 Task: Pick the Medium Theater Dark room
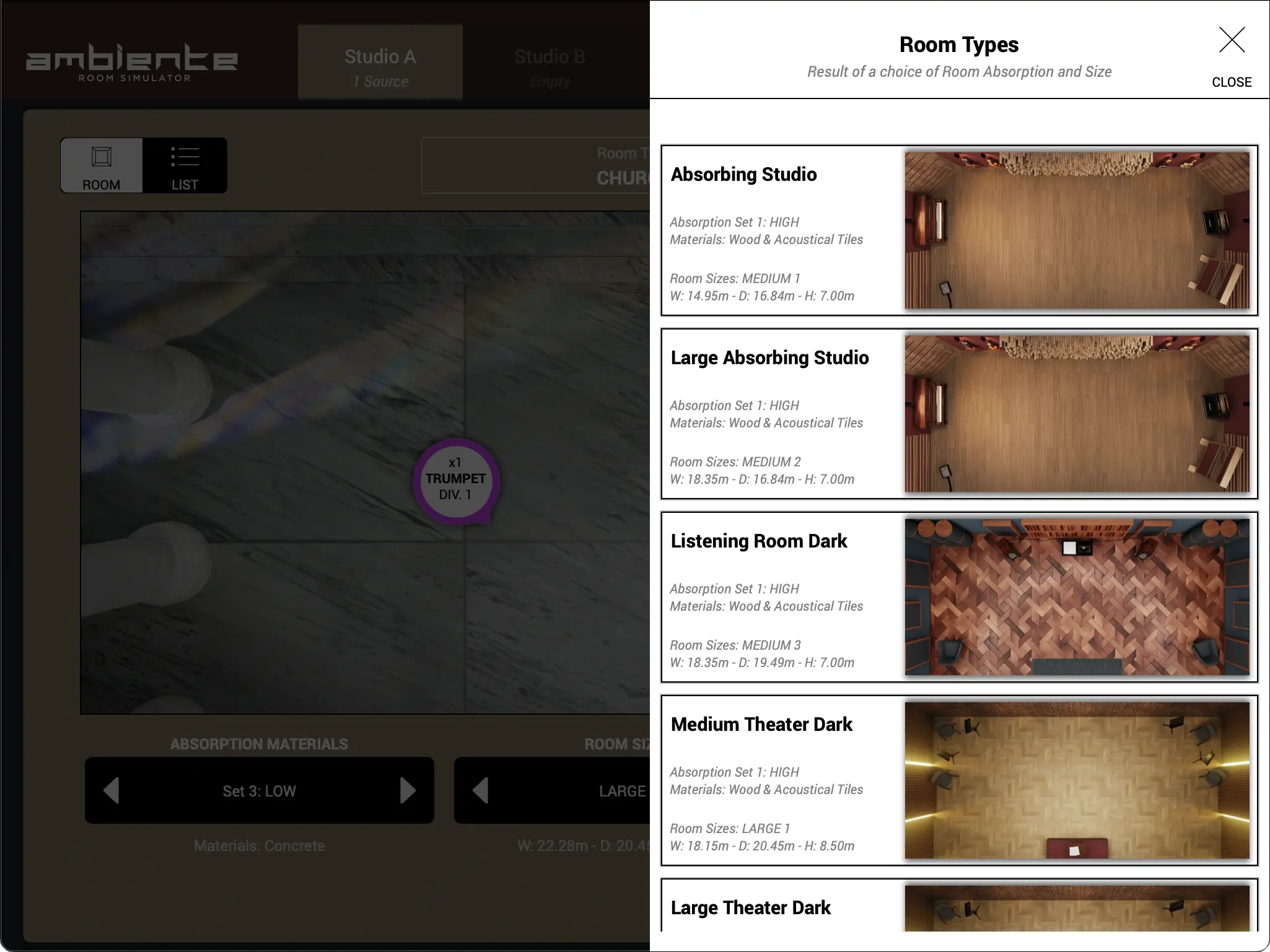pos(960,781)
